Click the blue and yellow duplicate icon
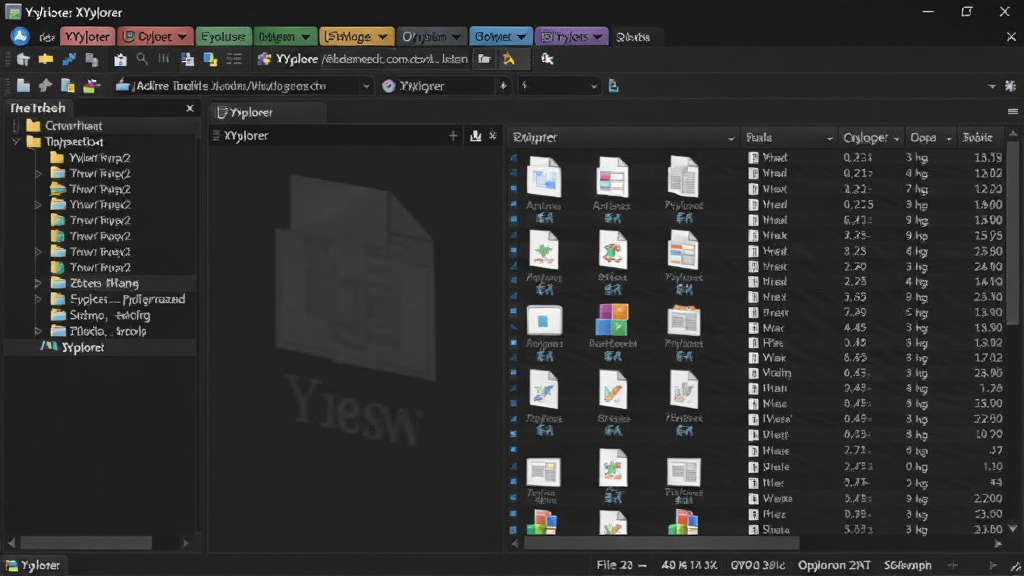Image resolution: width=1024 pixels, height=576 pixels. click(x=210, y=59)
